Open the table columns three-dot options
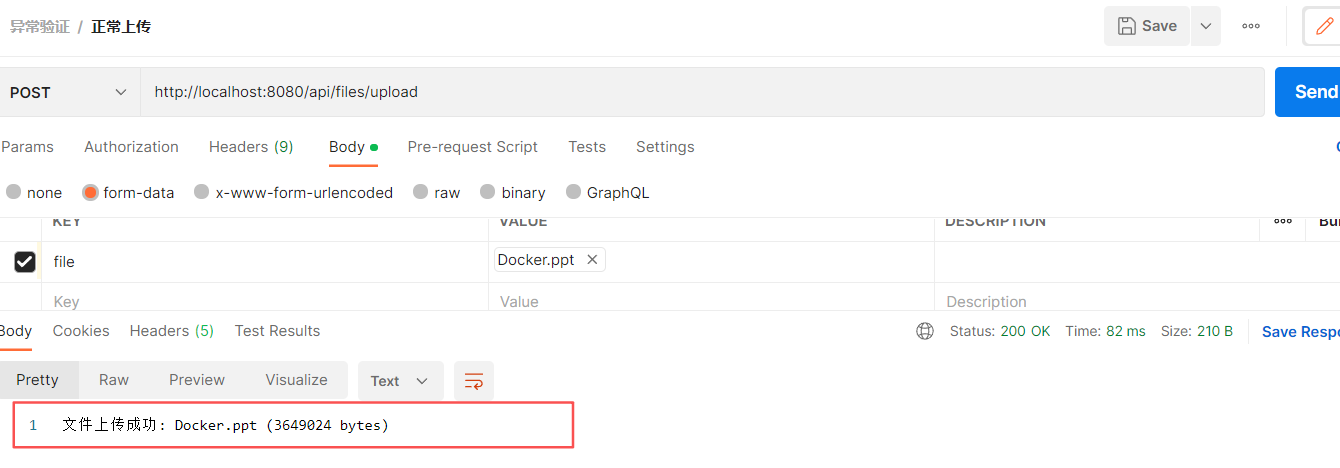1340x468 pixels. pos(1283,221)
